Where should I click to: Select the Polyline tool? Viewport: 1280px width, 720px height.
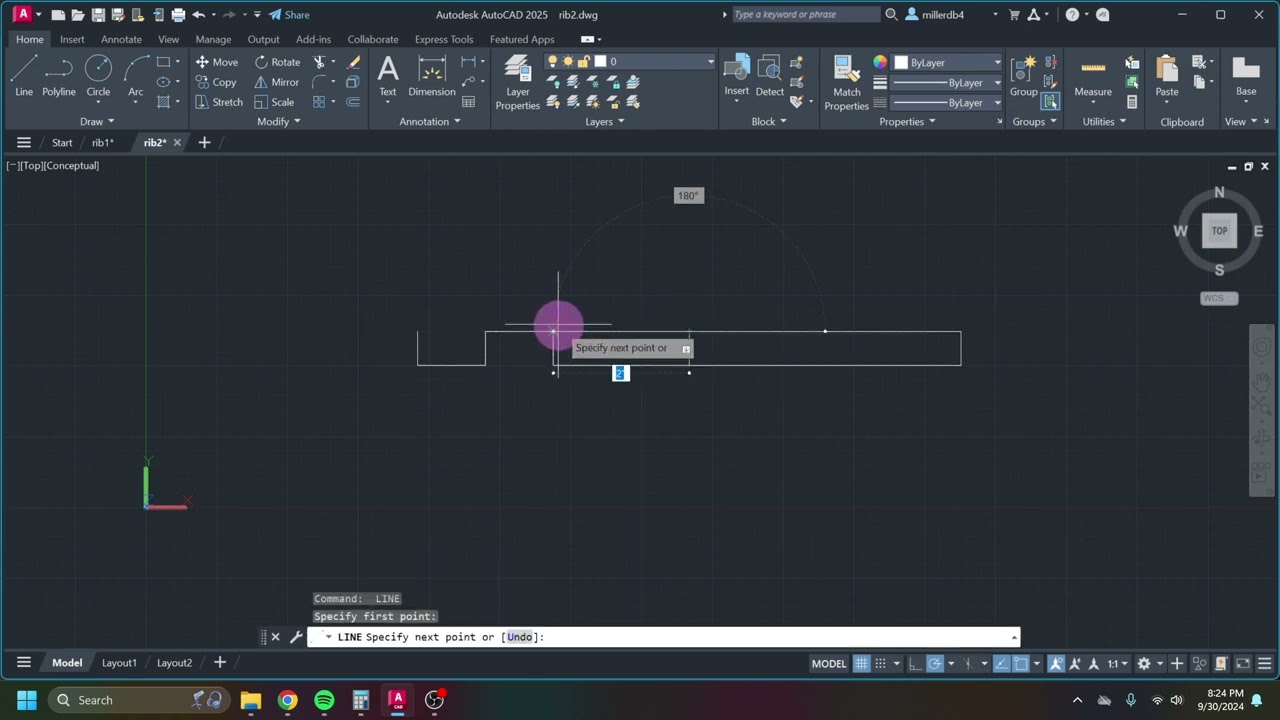59,76
